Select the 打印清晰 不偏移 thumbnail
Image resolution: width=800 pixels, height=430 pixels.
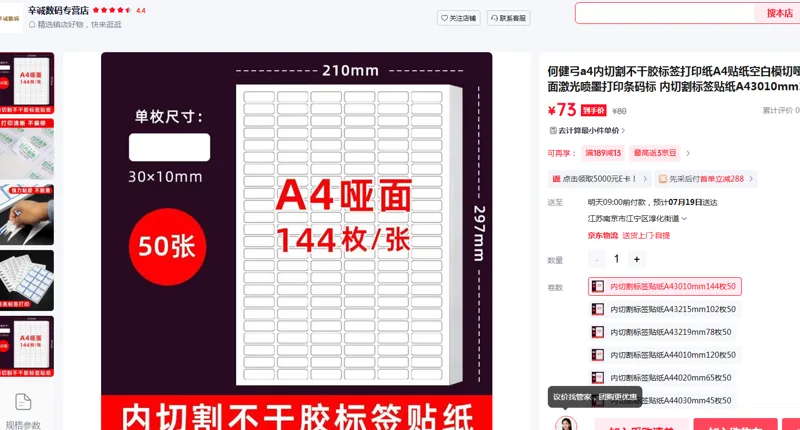(x=27, y=148)
